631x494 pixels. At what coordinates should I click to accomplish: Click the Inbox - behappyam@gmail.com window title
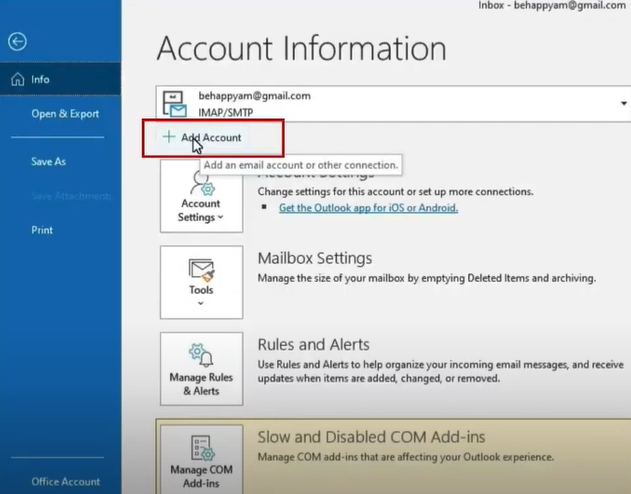click(x=552, y=5)
